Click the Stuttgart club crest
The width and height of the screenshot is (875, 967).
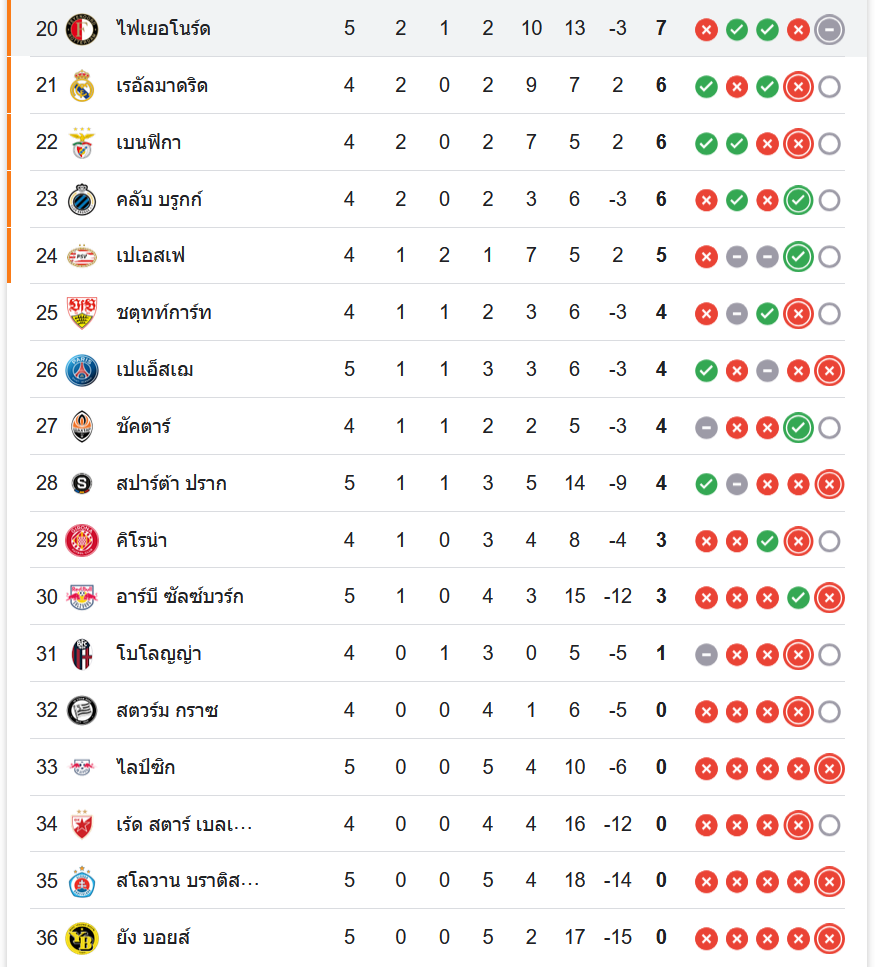[x=82, y=313]
